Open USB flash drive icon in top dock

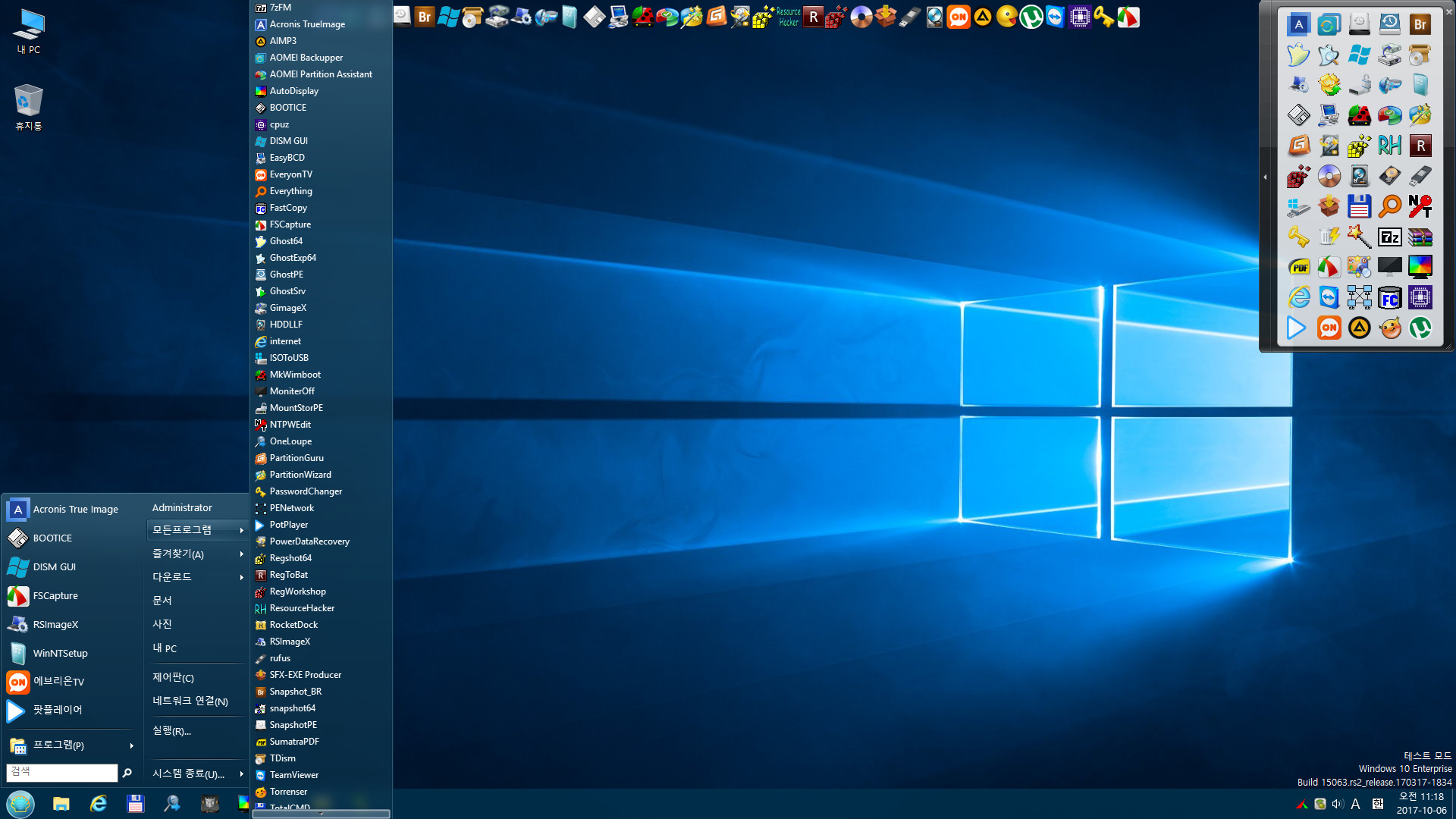pyautogui.click(x=910, y=17)
